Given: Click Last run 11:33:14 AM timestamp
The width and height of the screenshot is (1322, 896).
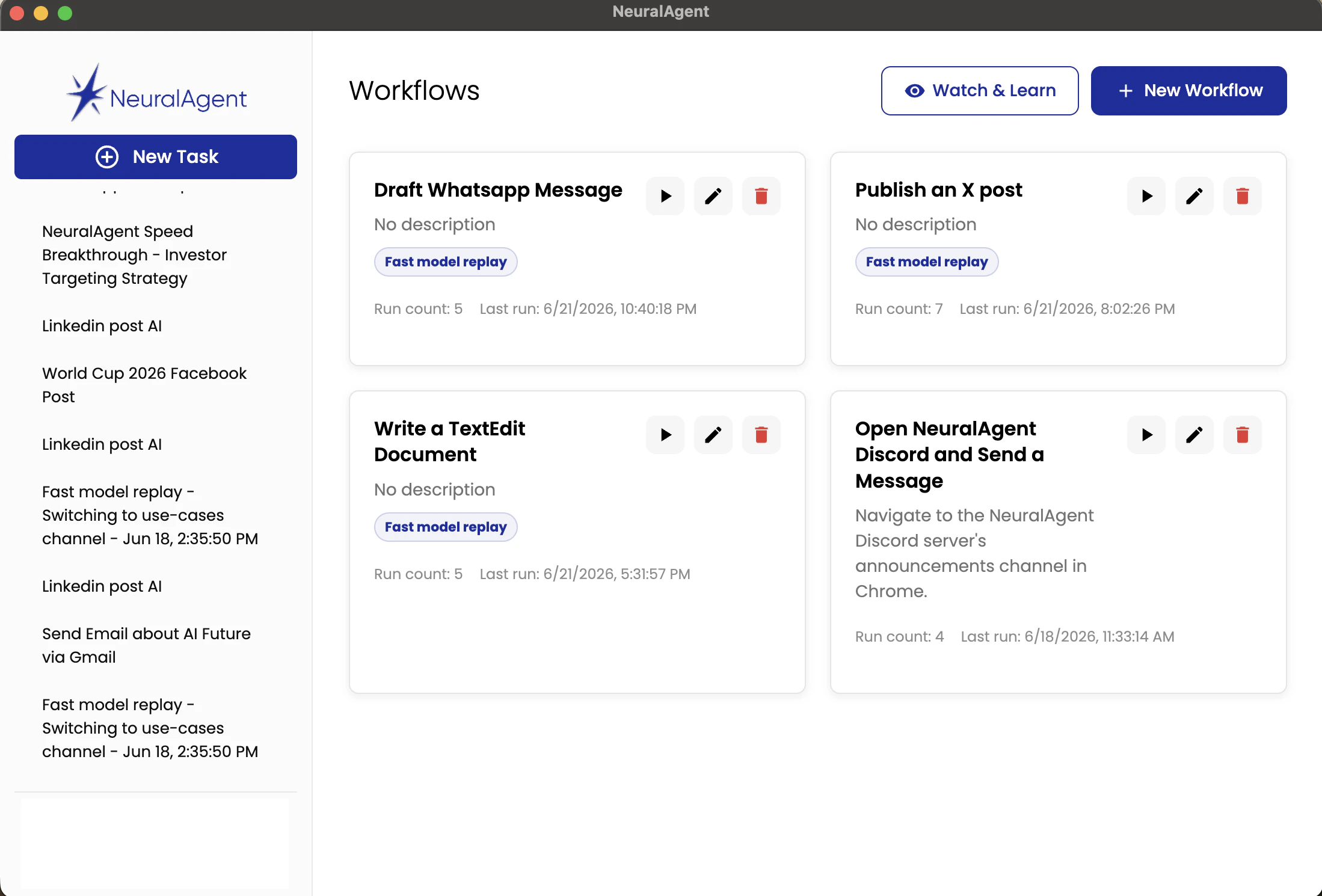Looking at the screenshot, I should pos(1068,637).
